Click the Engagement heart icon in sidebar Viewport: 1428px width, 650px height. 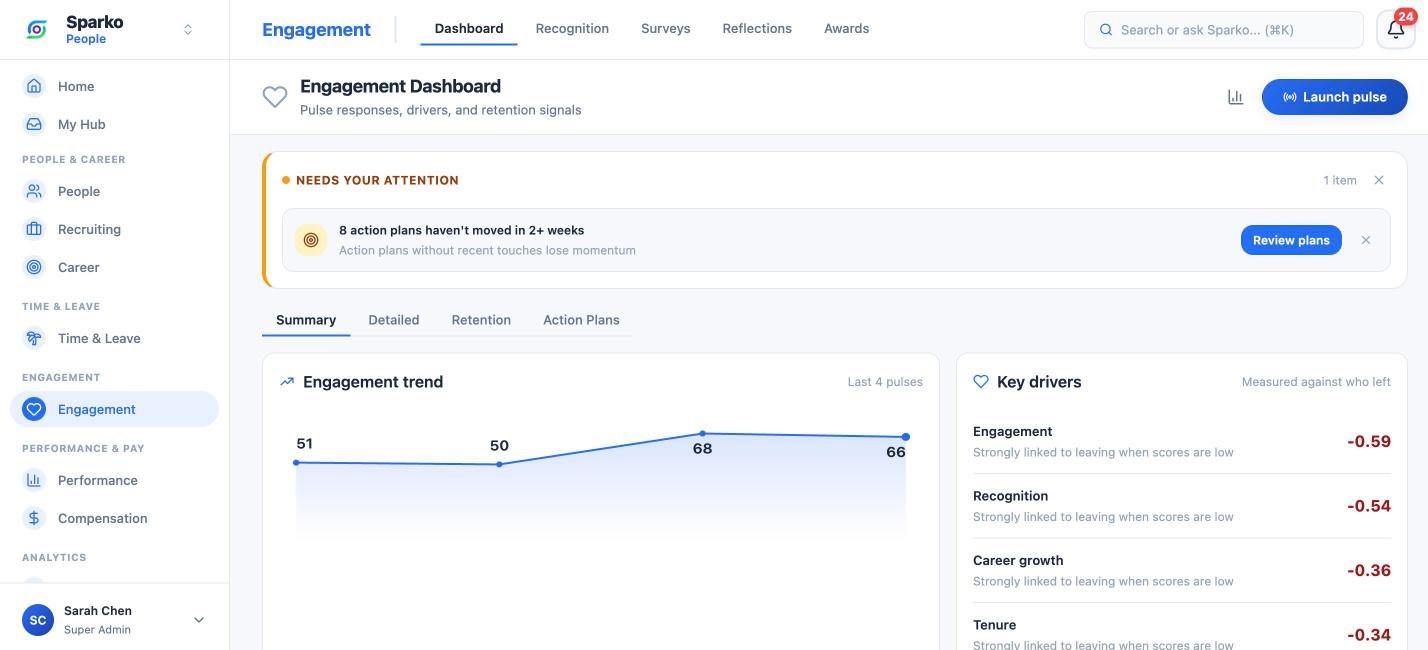pos(34,409)
